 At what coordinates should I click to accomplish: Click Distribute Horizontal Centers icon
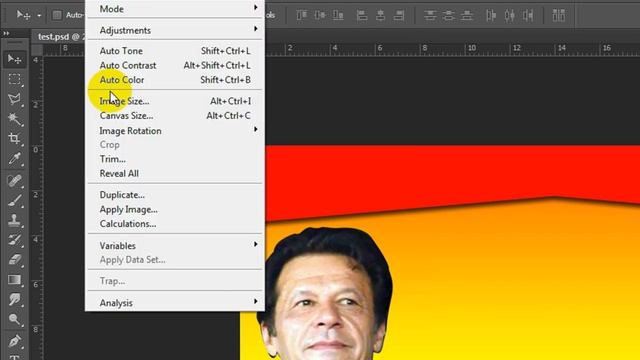[509, 16]
